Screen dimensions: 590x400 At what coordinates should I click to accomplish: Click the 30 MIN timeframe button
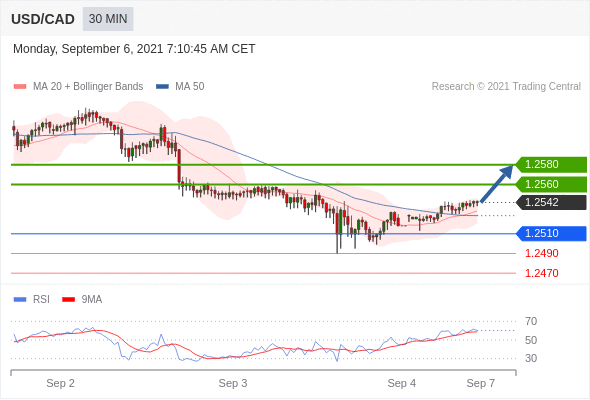[108, 19]
